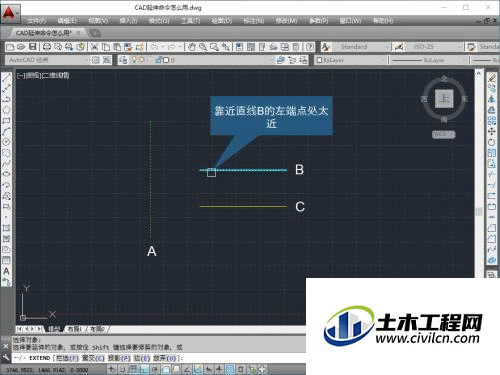This screenshot has height=375, width=500.
Task: Click the ByLayer color swatch box
Action: (x=319, y=60)
